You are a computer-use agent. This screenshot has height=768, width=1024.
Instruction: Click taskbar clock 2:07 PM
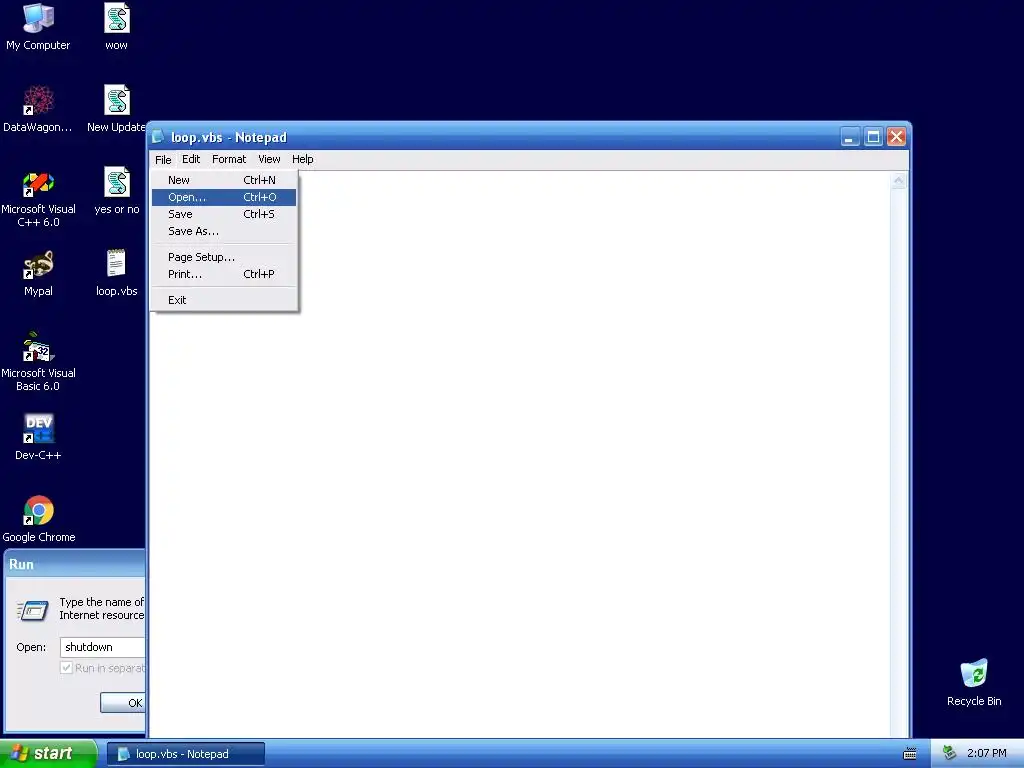(986, 754)
